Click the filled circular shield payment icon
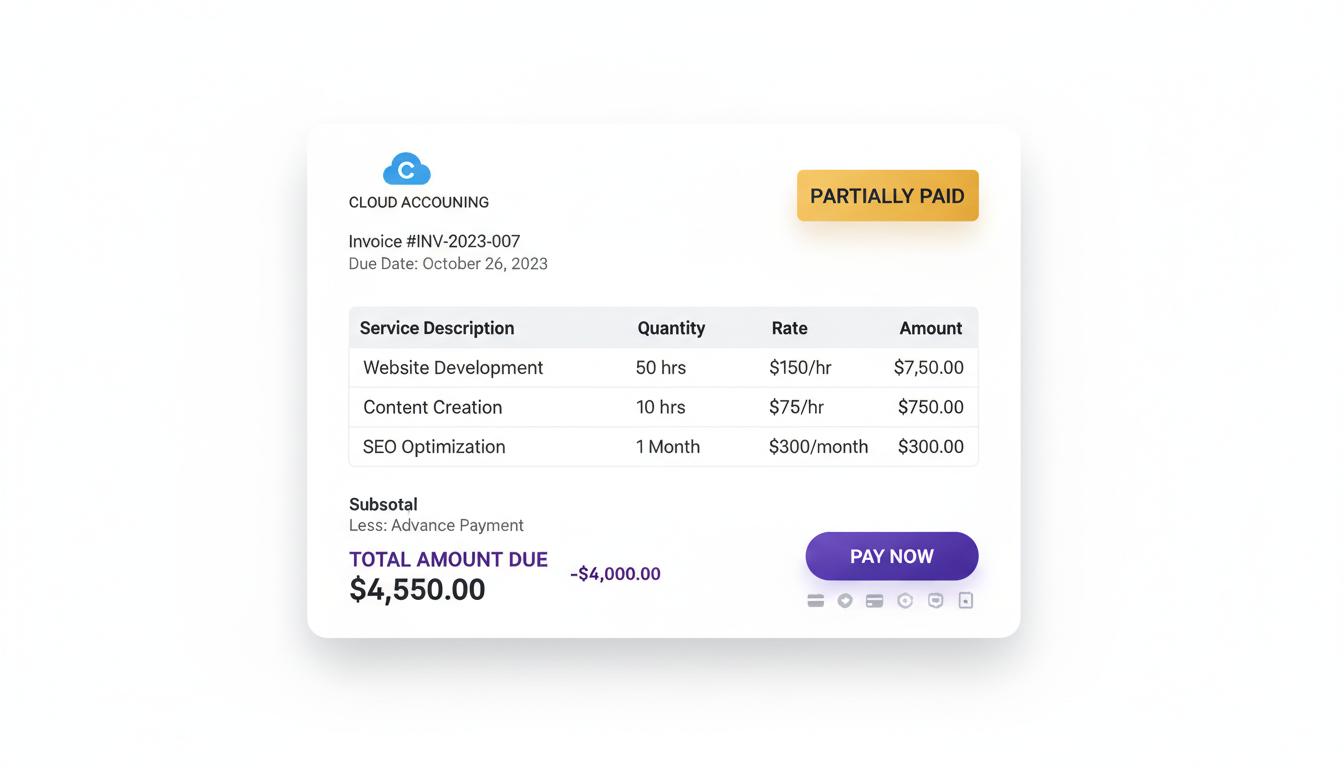This screenshot has height=768, width=1344. [845, 601]
